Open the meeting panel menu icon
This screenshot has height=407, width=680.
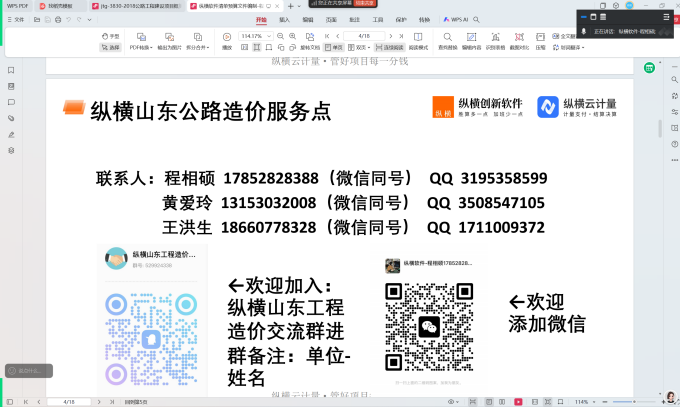click(x=667, y=17)
